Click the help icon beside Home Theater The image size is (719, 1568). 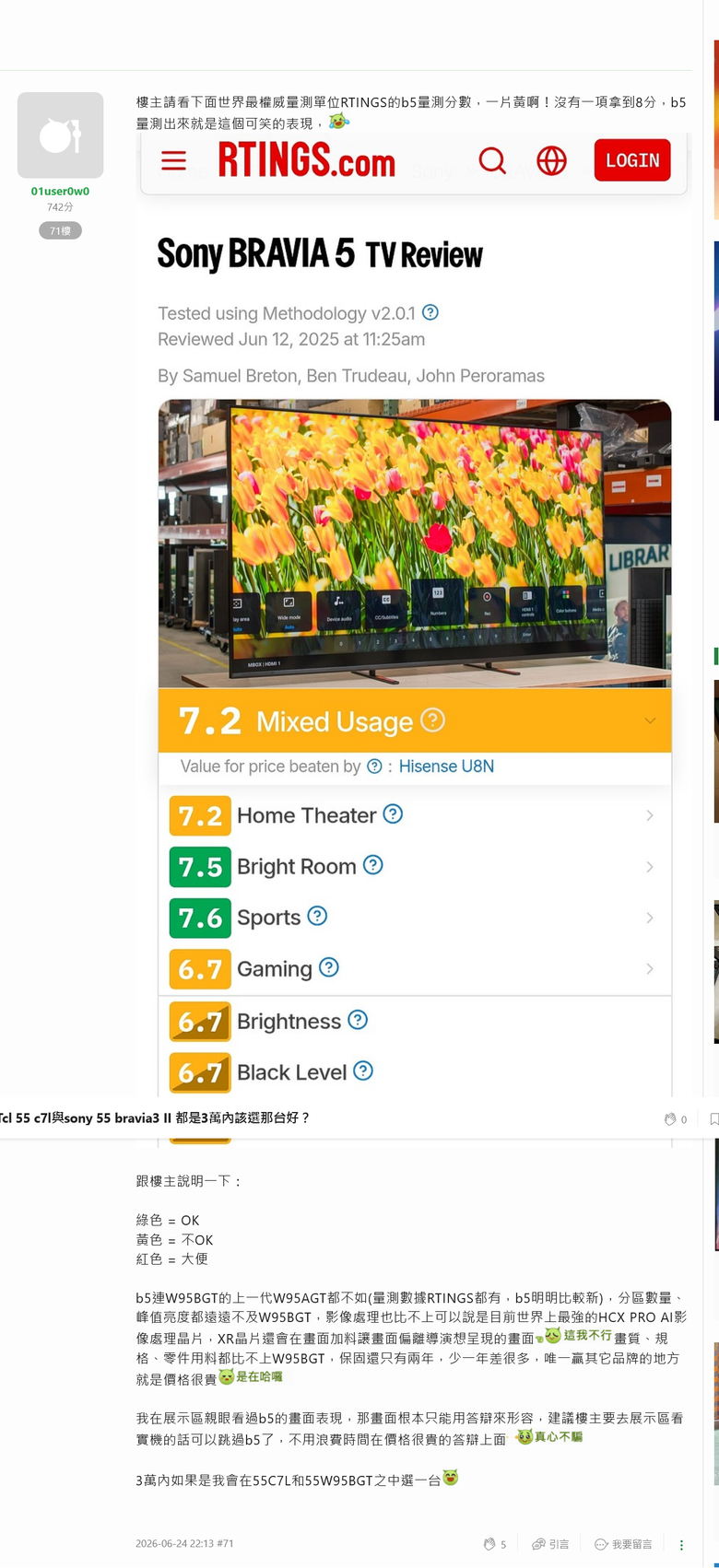click(393, 813)
